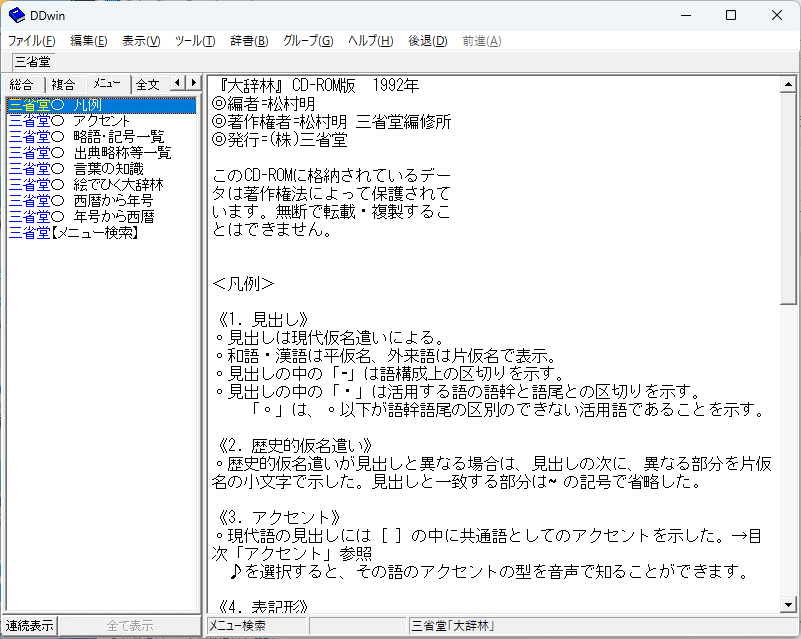Screen dimensions: 801x639
Task: Click the 《2. 歴史的仮名遣い》 section heading
Action: (x=294, y=446)
